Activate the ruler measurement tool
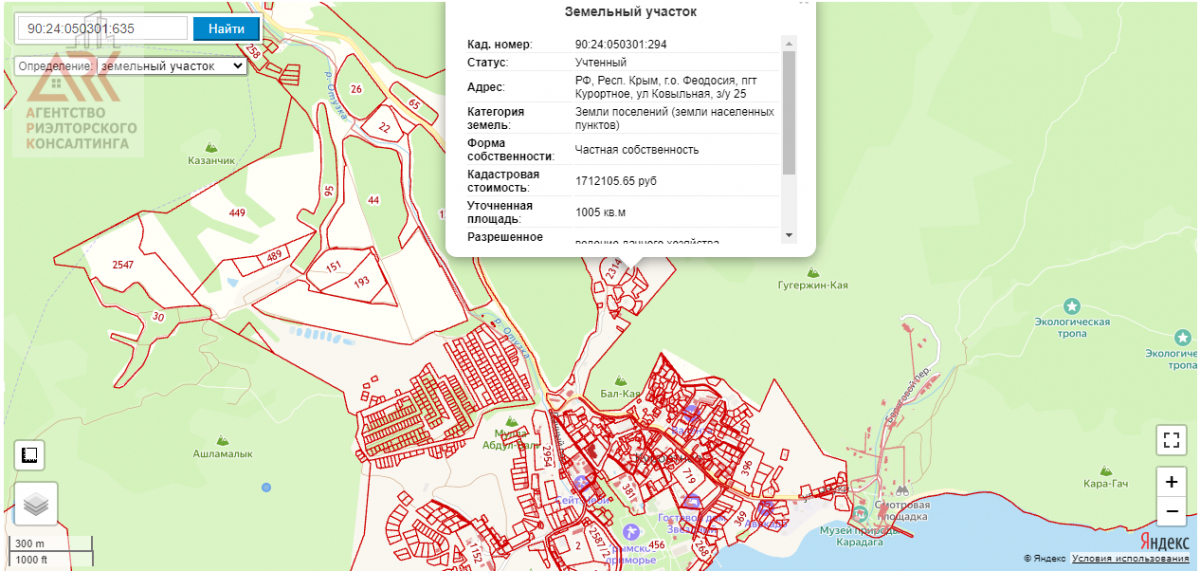The image size is (1200, 571). 29,455
